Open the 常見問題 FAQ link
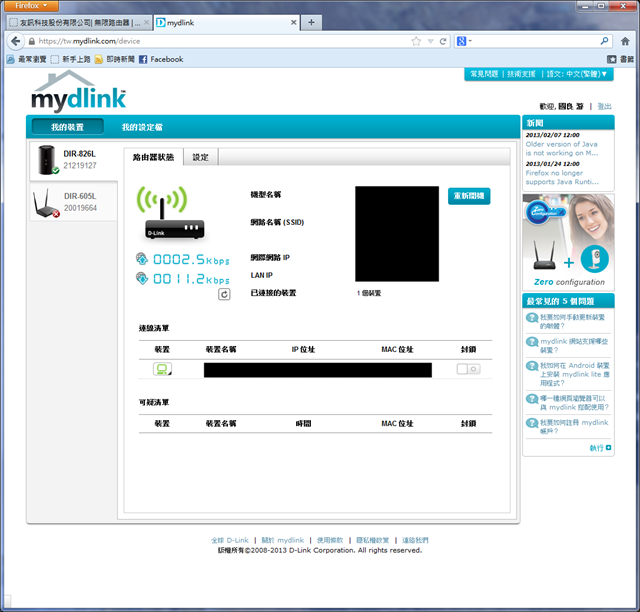Image resolution: width=640 pixels, height=612 pixels. 484,74
